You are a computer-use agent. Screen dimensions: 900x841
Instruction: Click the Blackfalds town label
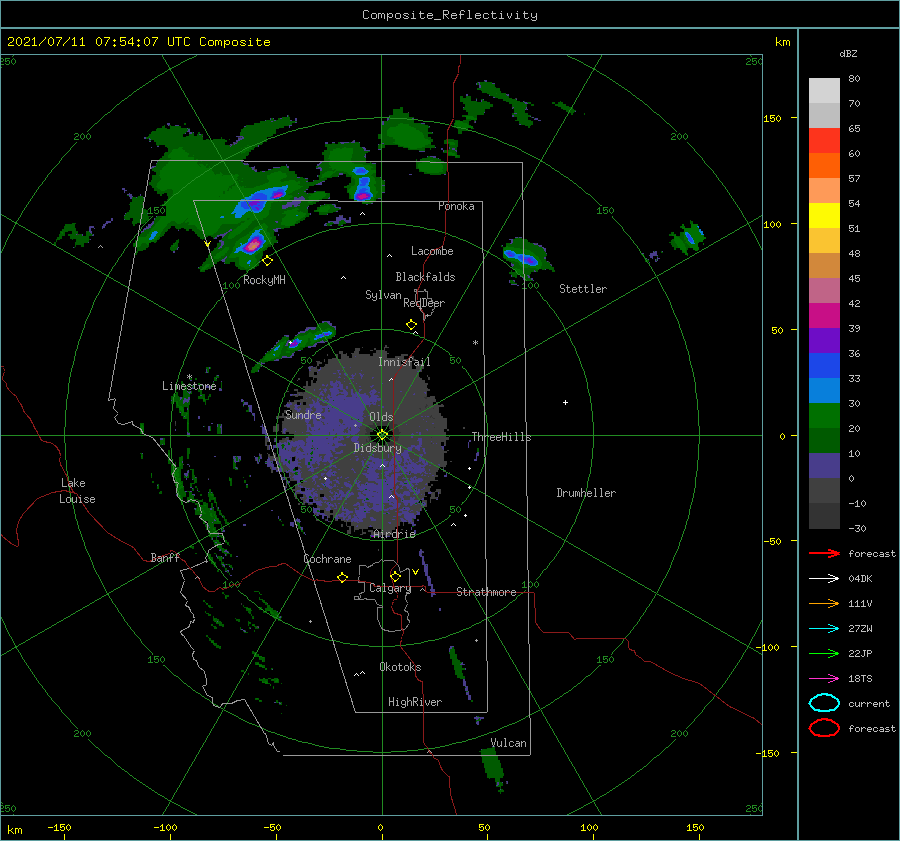(x=425, y=277)
